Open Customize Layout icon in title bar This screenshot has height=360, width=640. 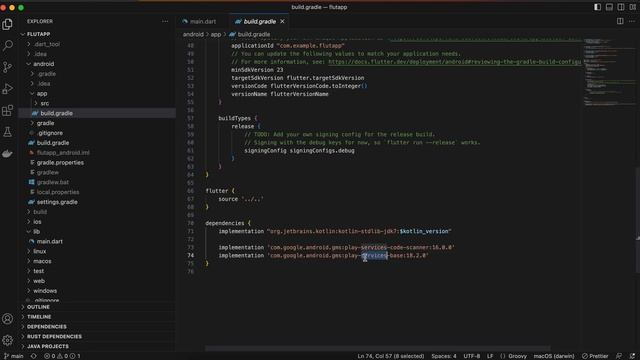[x=633, y=7]
